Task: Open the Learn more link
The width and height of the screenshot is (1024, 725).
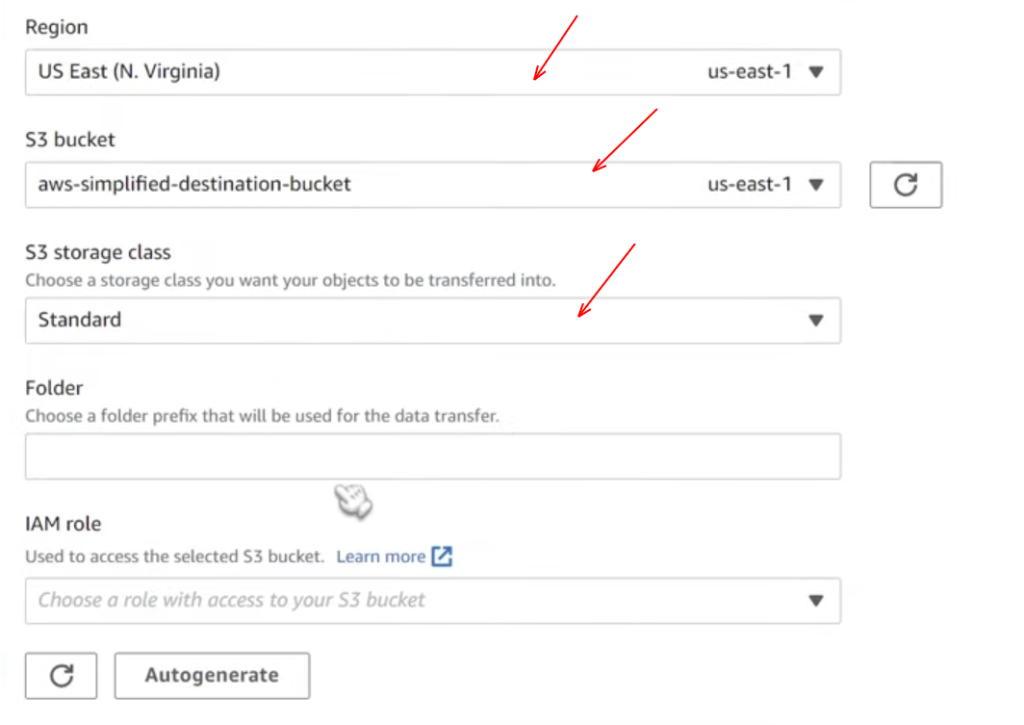Action: pos(381,557)
